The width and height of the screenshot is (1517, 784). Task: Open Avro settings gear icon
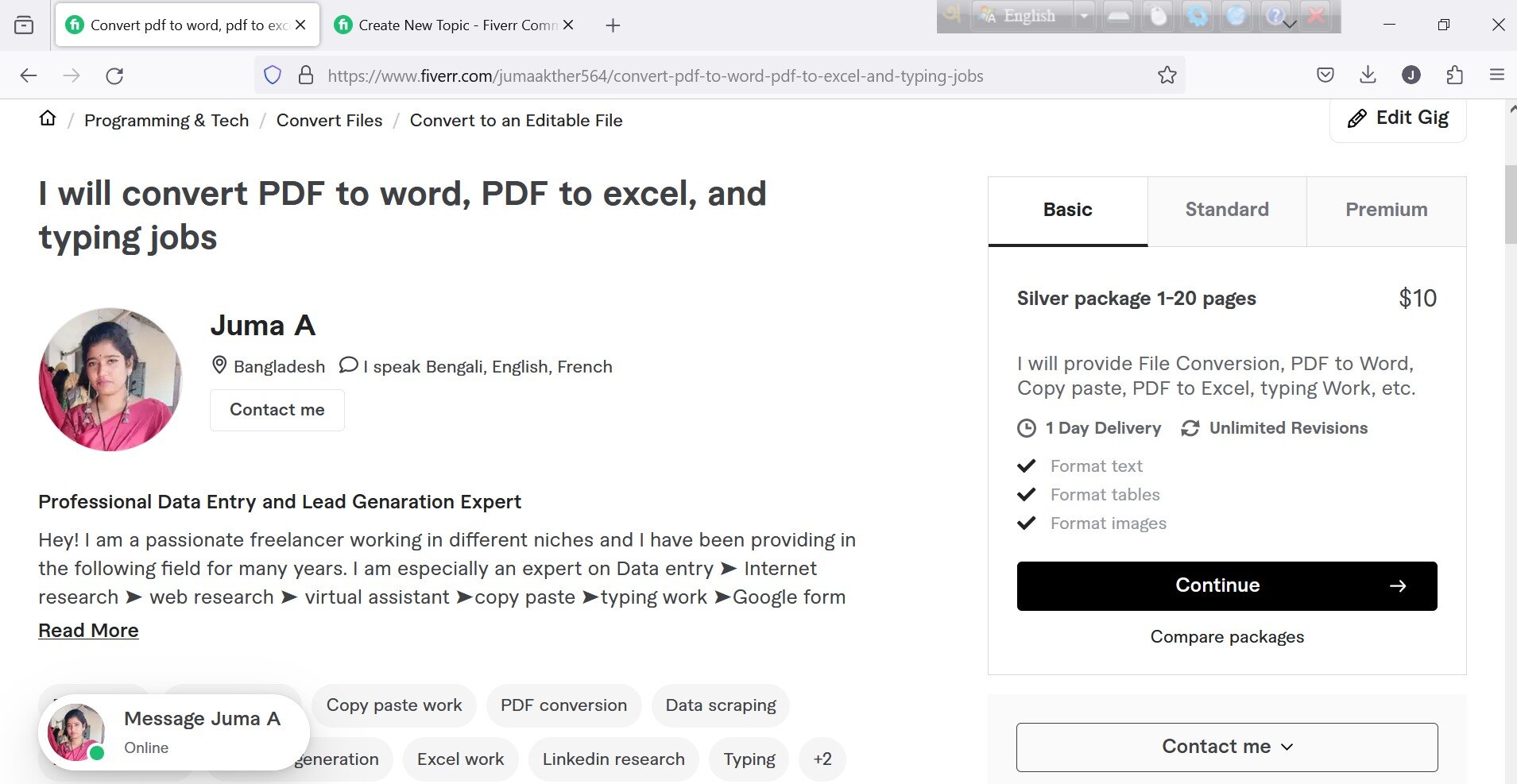coord(1197,16)
